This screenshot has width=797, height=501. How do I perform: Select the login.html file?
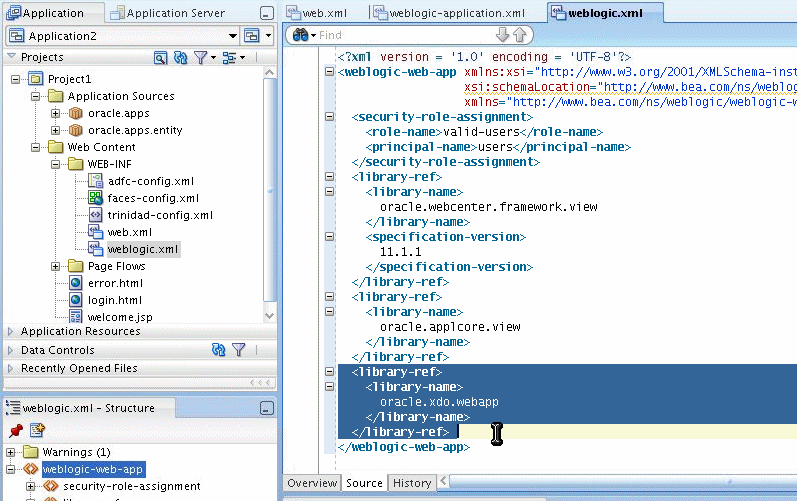[114, 300]
